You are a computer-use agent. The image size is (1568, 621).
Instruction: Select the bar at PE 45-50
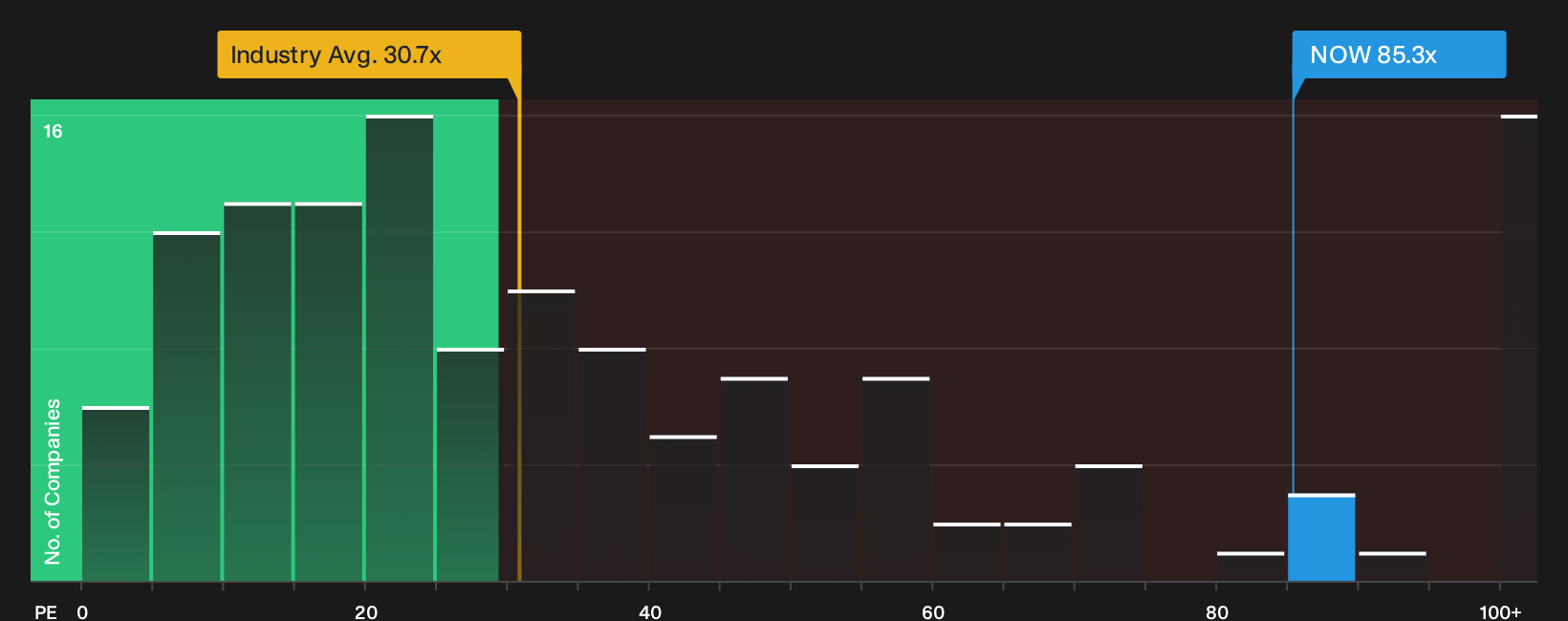pos(754,479)
